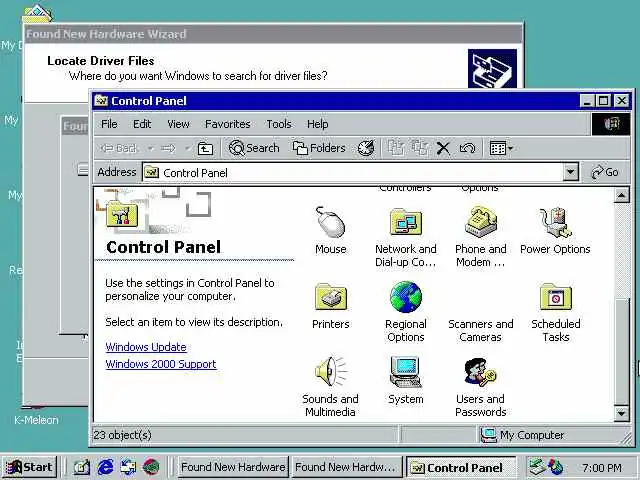640x480 pixels.
Task: Click the Control Panel taskbar button
Action: (460, 467)
